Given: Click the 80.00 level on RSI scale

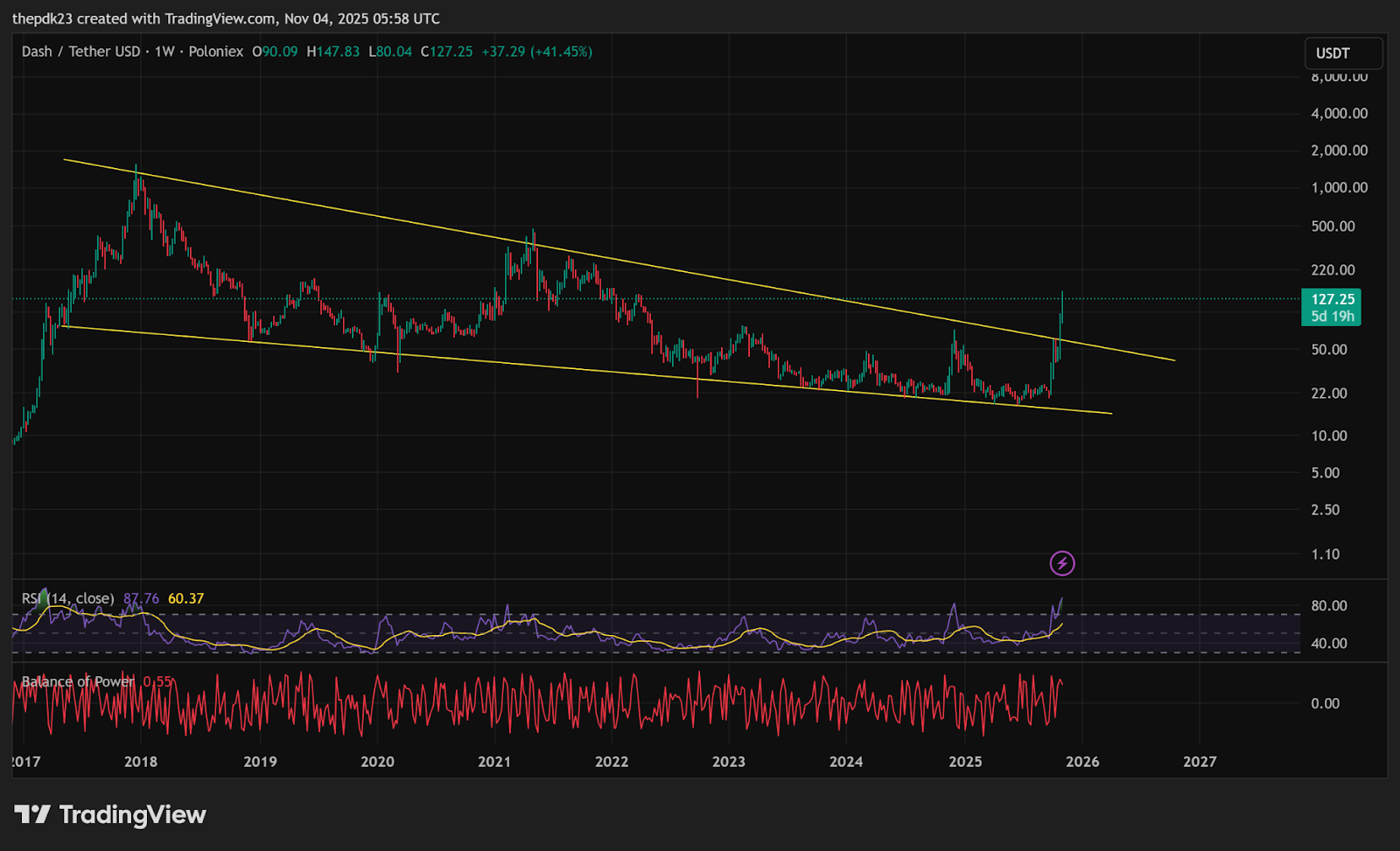Looking at the screenshot, I should click(x=1329, y=605).
